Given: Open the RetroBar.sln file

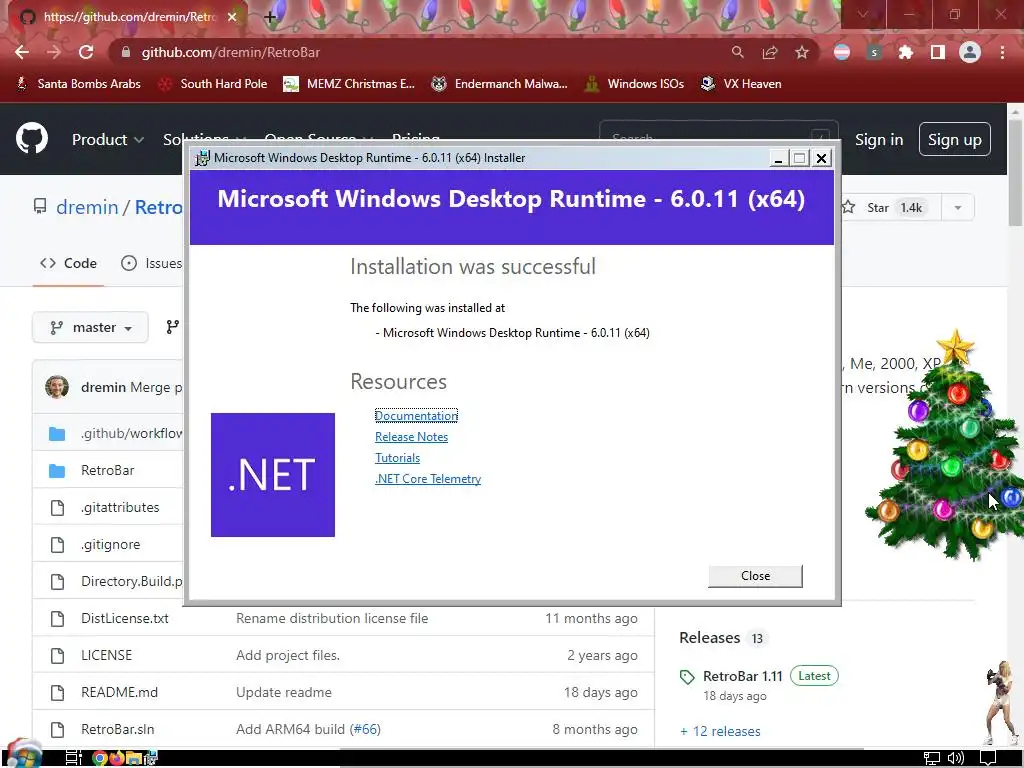Looking at the screenshot, I should [118, 729].
